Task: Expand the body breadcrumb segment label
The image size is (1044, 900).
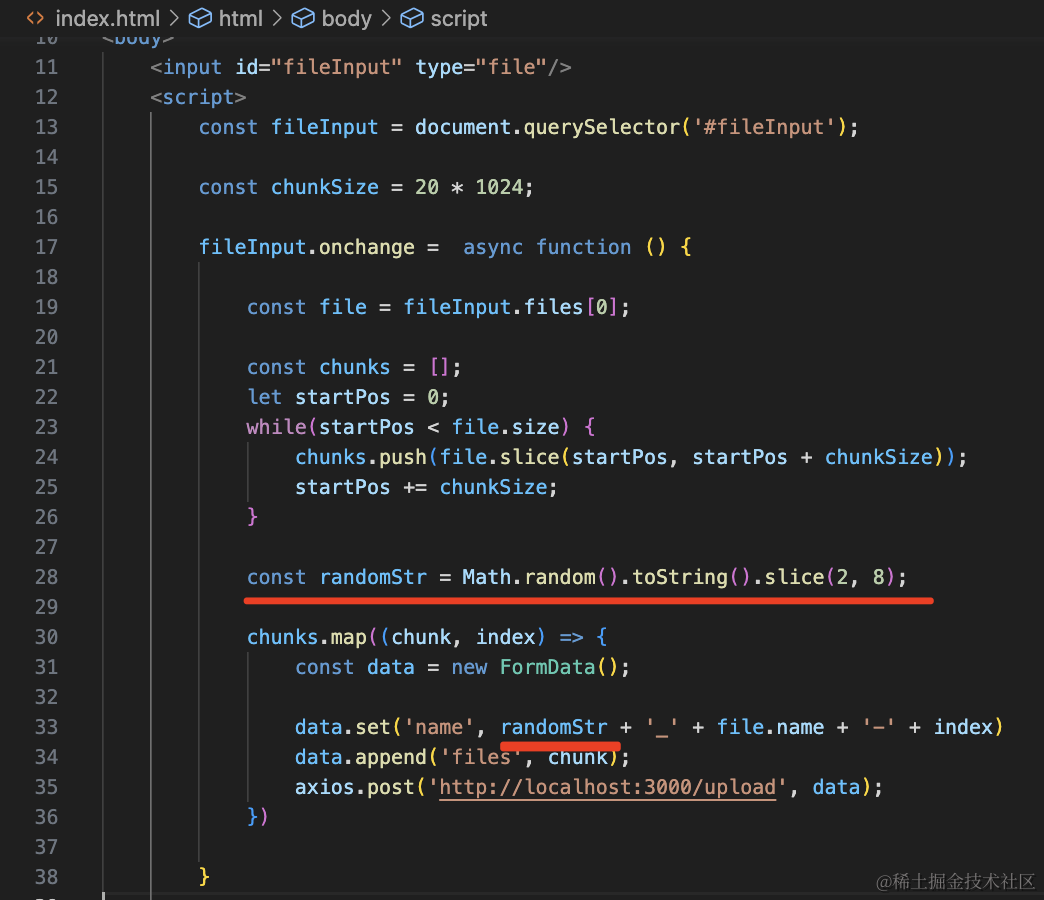Action: (346, 18)
